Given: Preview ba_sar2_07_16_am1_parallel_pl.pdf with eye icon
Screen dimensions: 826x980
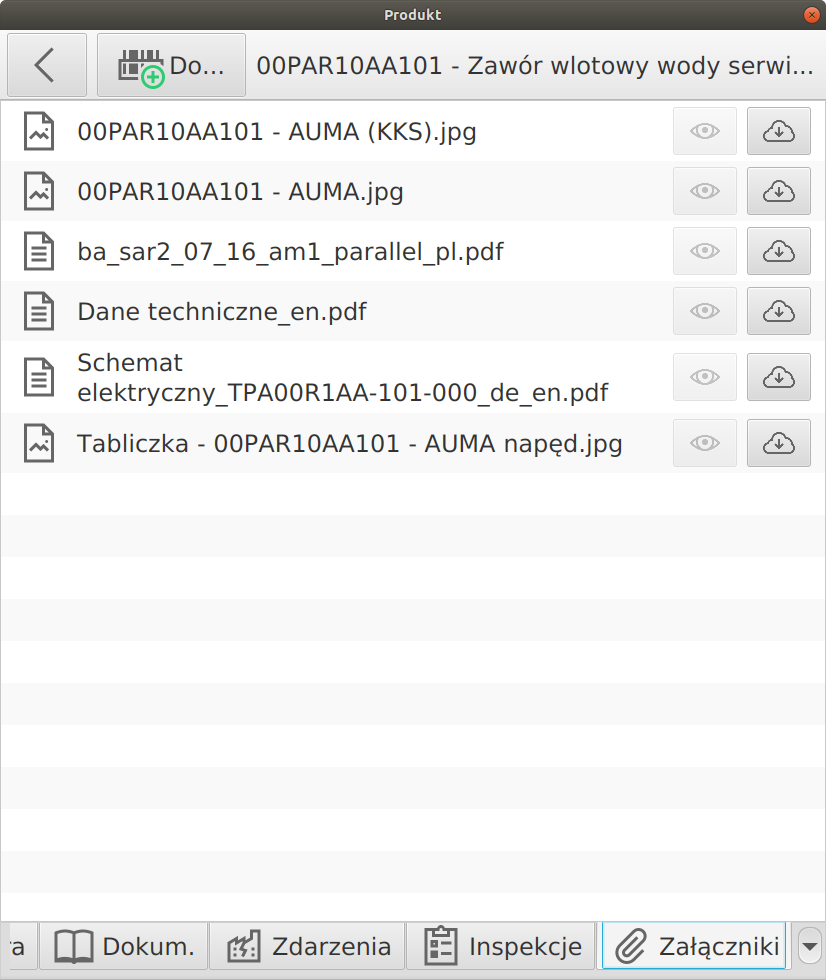Looking at the screenshot, I should coord(705,251).
